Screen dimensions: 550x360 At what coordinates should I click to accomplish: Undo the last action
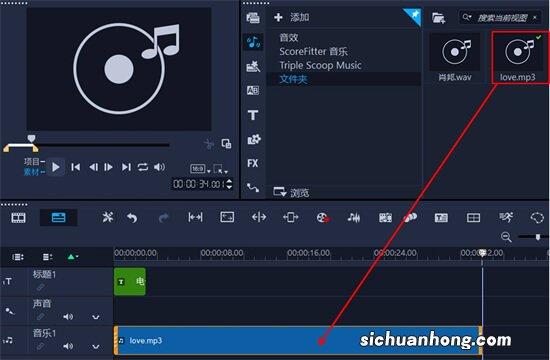click(x=132, y=218)
